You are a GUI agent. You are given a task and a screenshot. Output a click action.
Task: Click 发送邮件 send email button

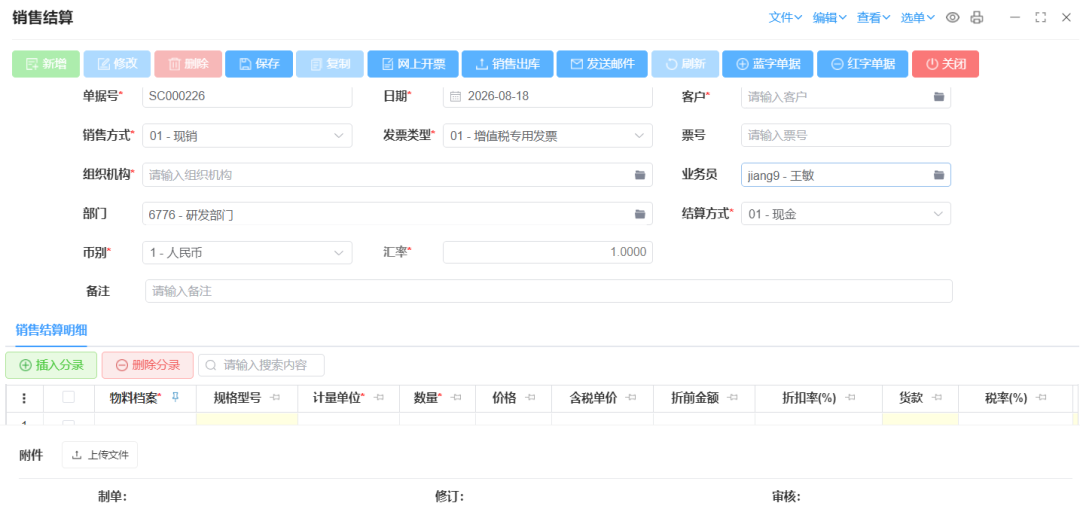[x=602, y=64]
